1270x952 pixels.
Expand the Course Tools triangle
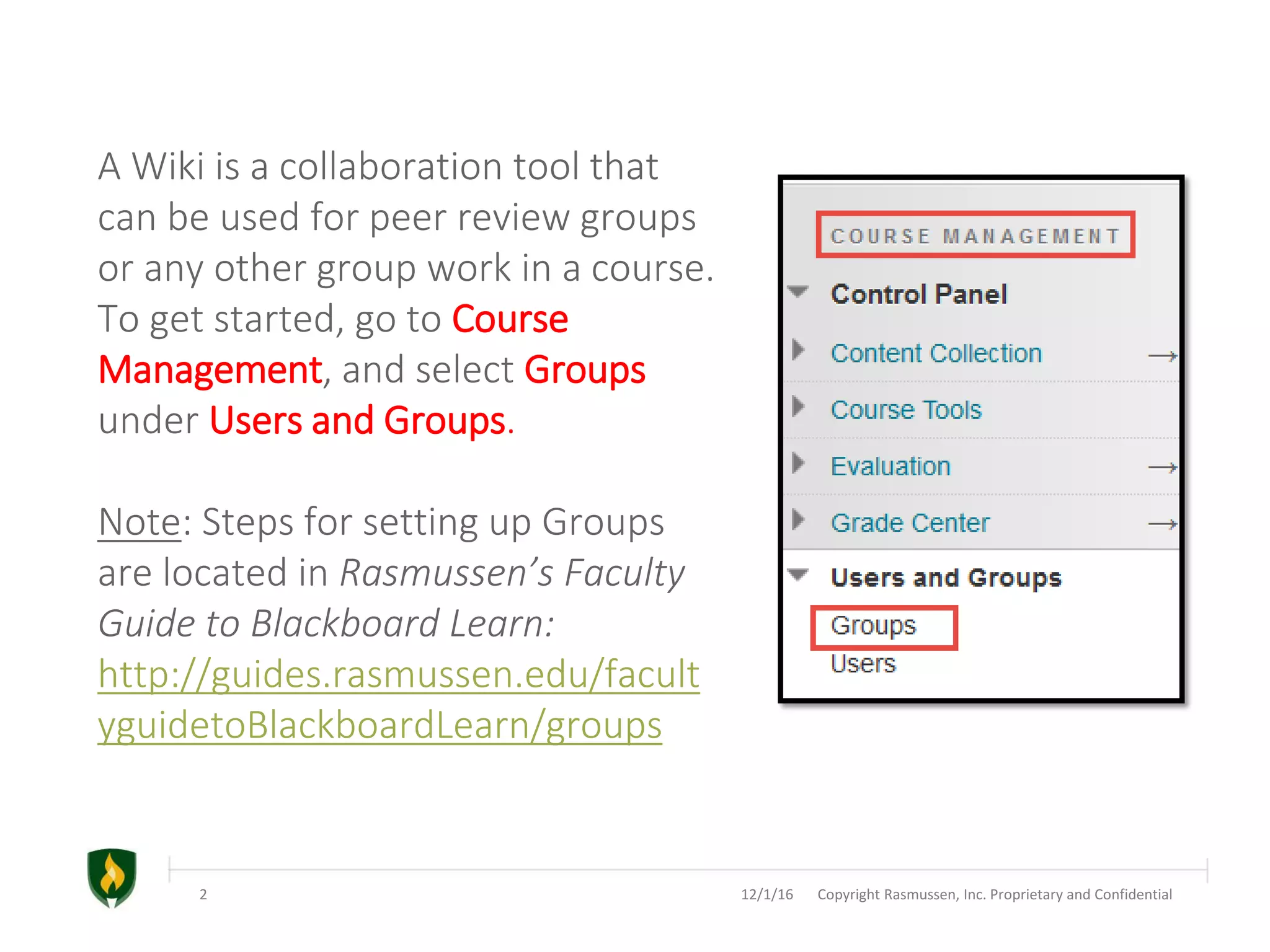(799, 407)
